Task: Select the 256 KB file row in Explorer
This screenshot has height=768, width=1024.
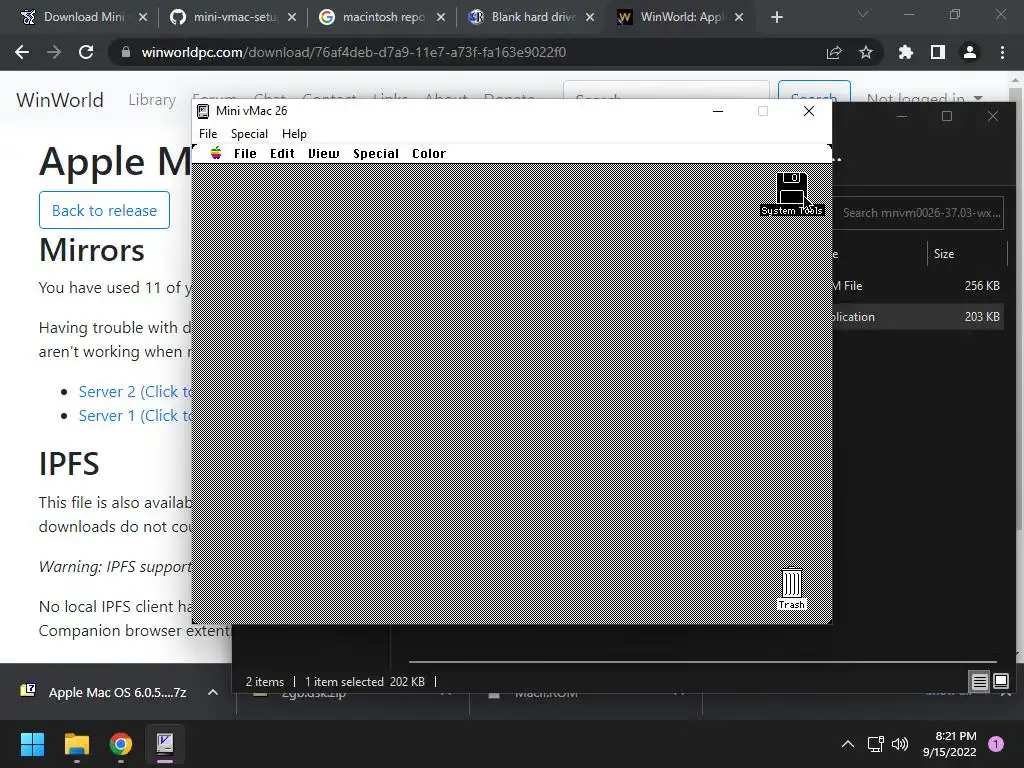Action: [918, 286]
